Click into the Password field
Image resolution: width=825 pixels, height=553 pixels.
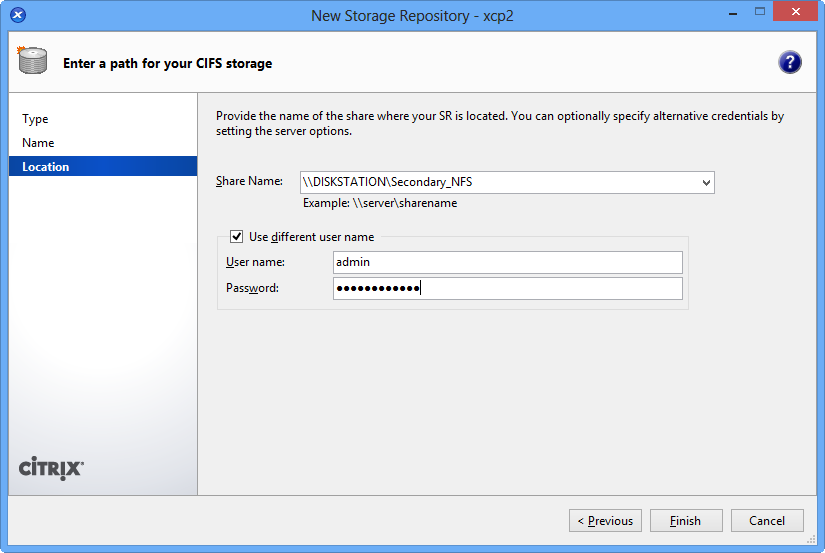pos(507,289)
